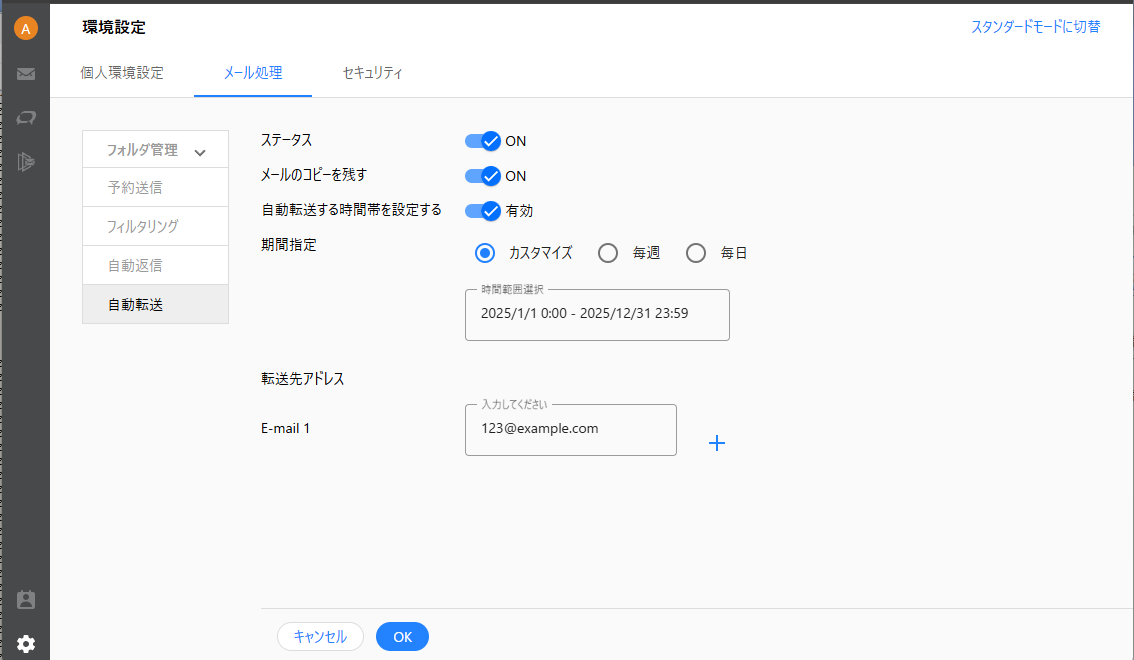Click the OK button
The width and height of the screenshot is (1134, 660).
[x=402, y=637]
